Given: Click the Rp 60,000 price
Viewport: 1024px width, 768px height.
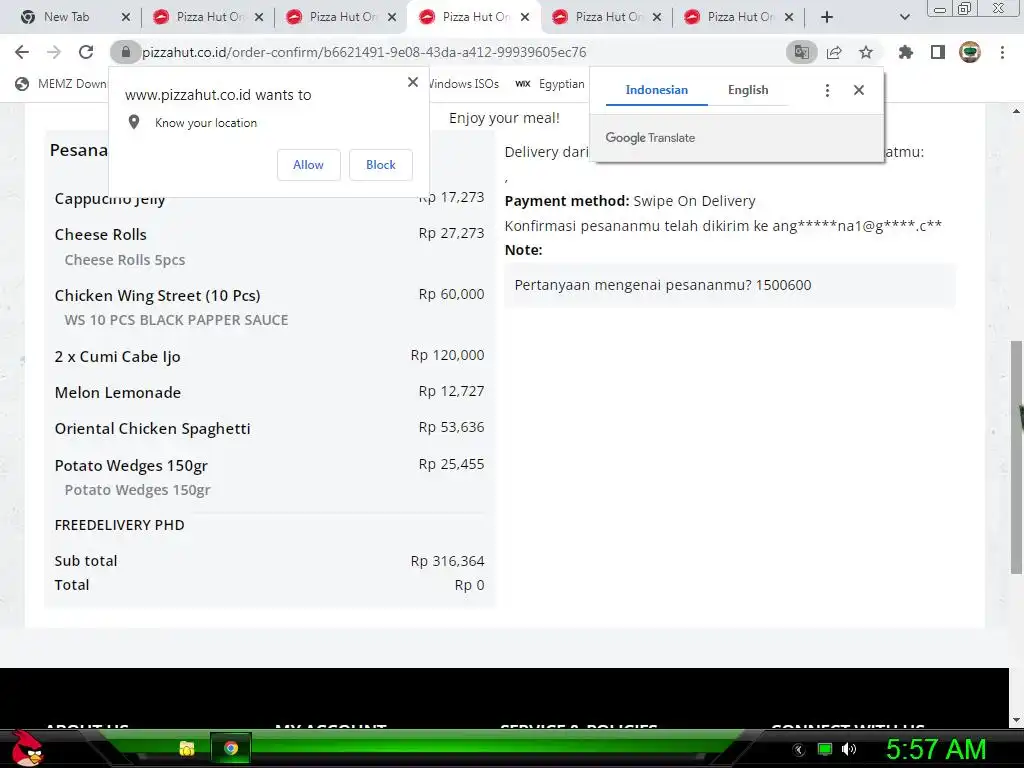Looking at the screenshot, I should coord(451,294).
